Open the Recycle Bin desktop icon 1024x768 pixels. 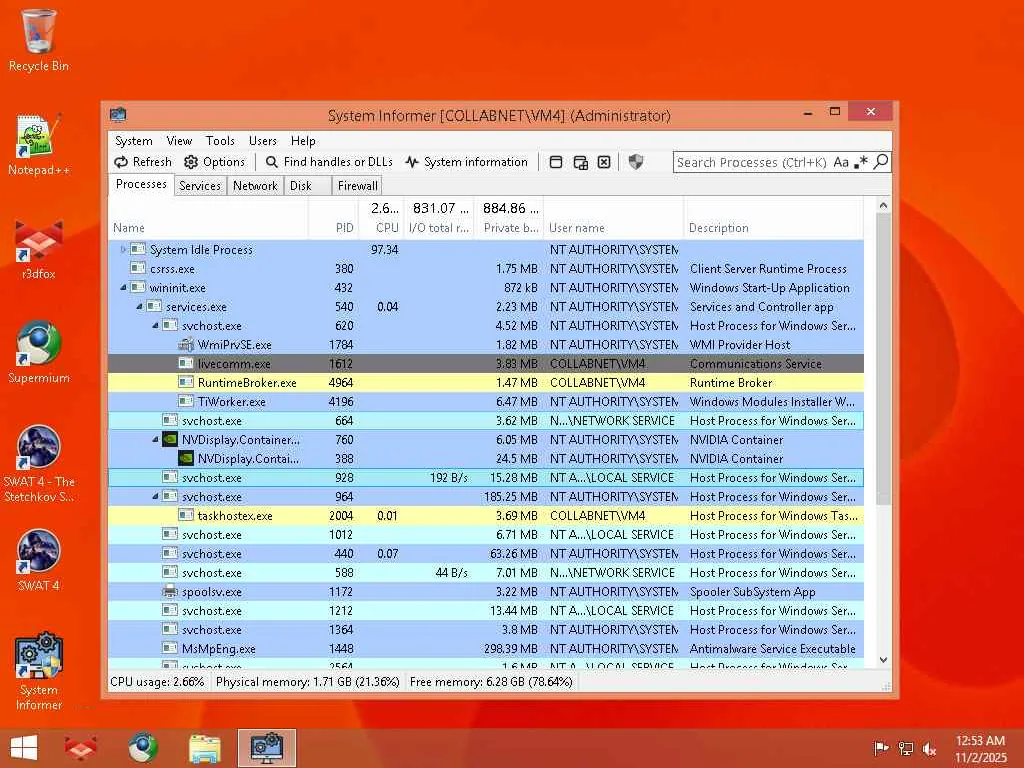(39, 40)
